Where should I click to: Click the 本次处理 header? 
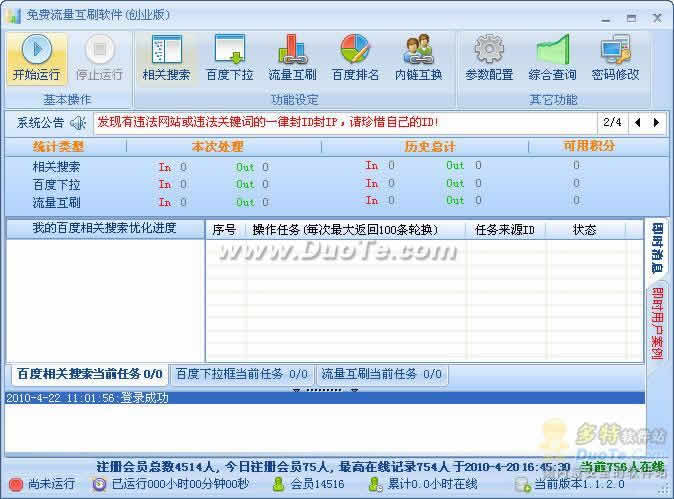[218, 147]
